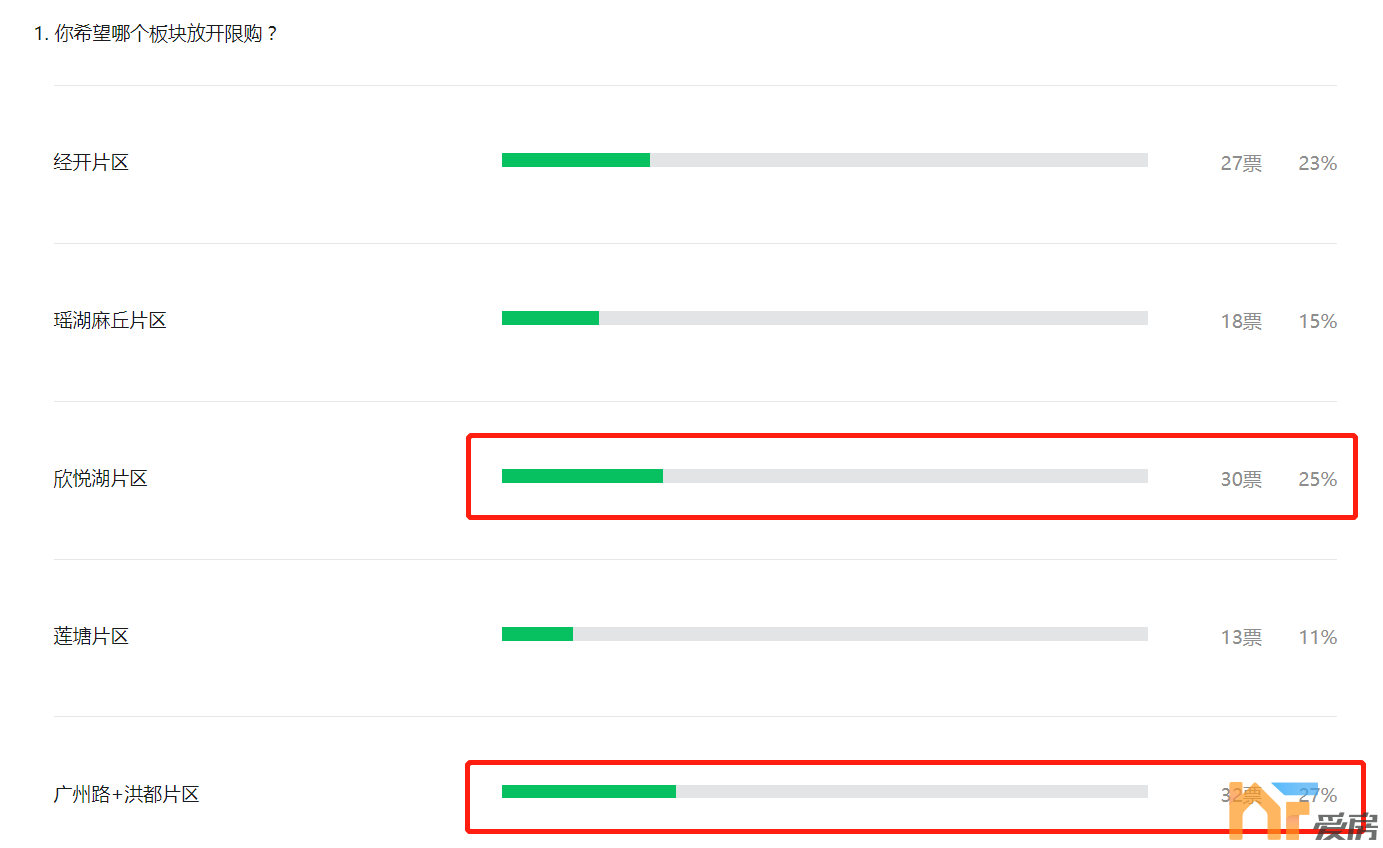This screenshot has height=848, width=1383.
Task: Select the 广州路+洪都片区 option label
Action: pos(126,794)
